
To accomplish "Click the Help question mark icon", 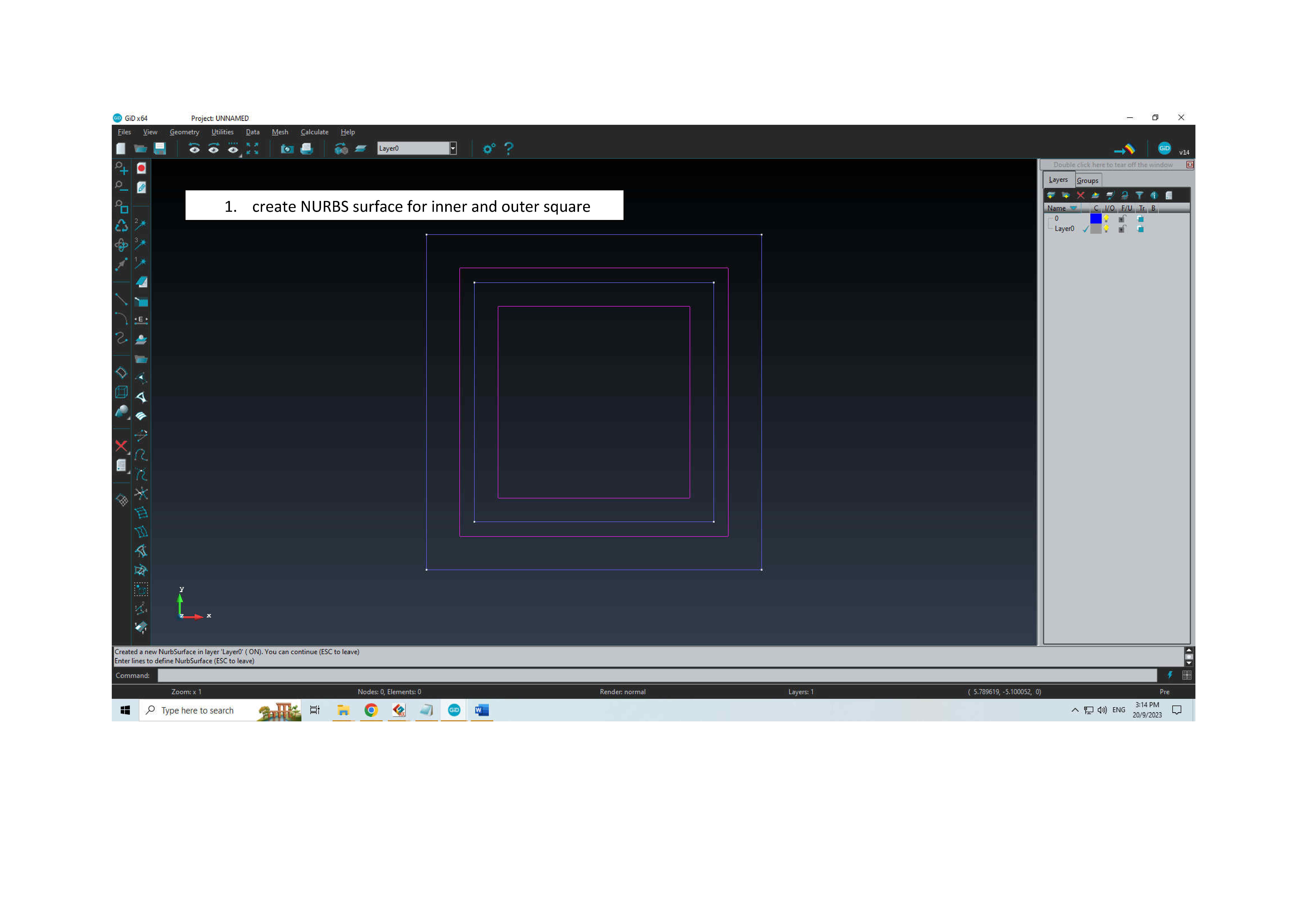I will click(x=509, y=149).
